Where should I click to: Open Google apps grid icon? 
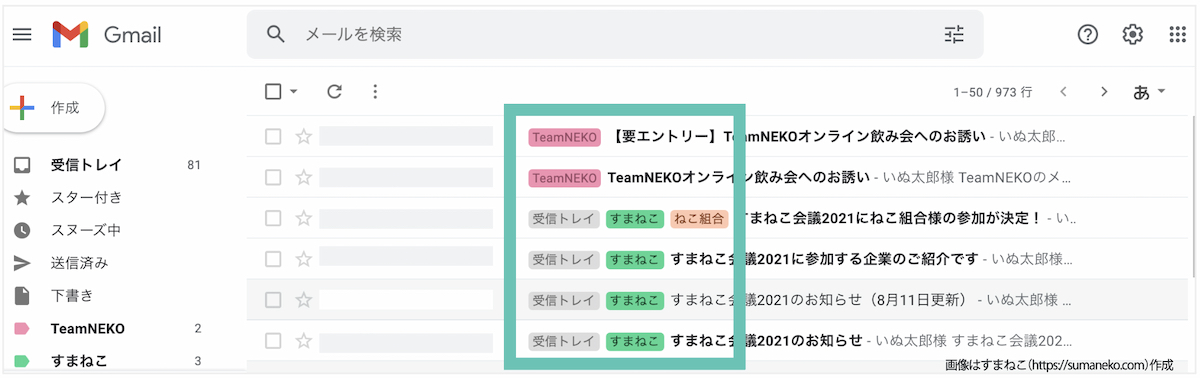[x=1177, y=35]
